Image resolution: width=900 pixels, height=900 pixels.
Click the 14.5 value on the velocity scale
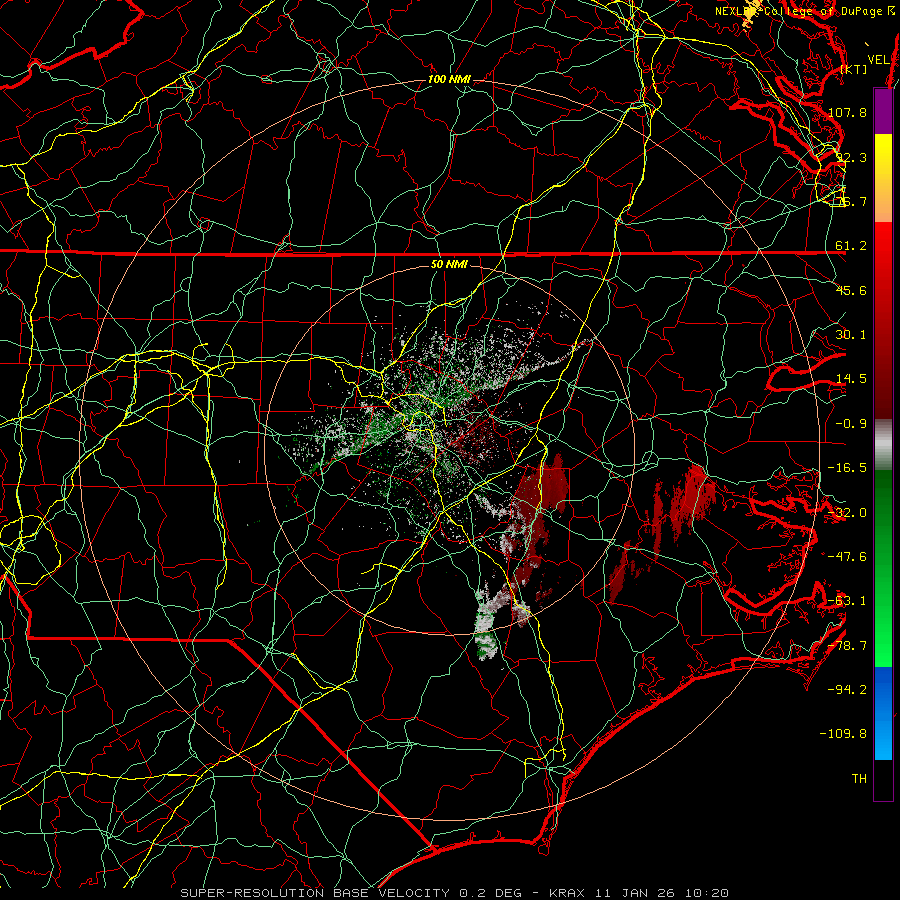[x=851, y=379]
